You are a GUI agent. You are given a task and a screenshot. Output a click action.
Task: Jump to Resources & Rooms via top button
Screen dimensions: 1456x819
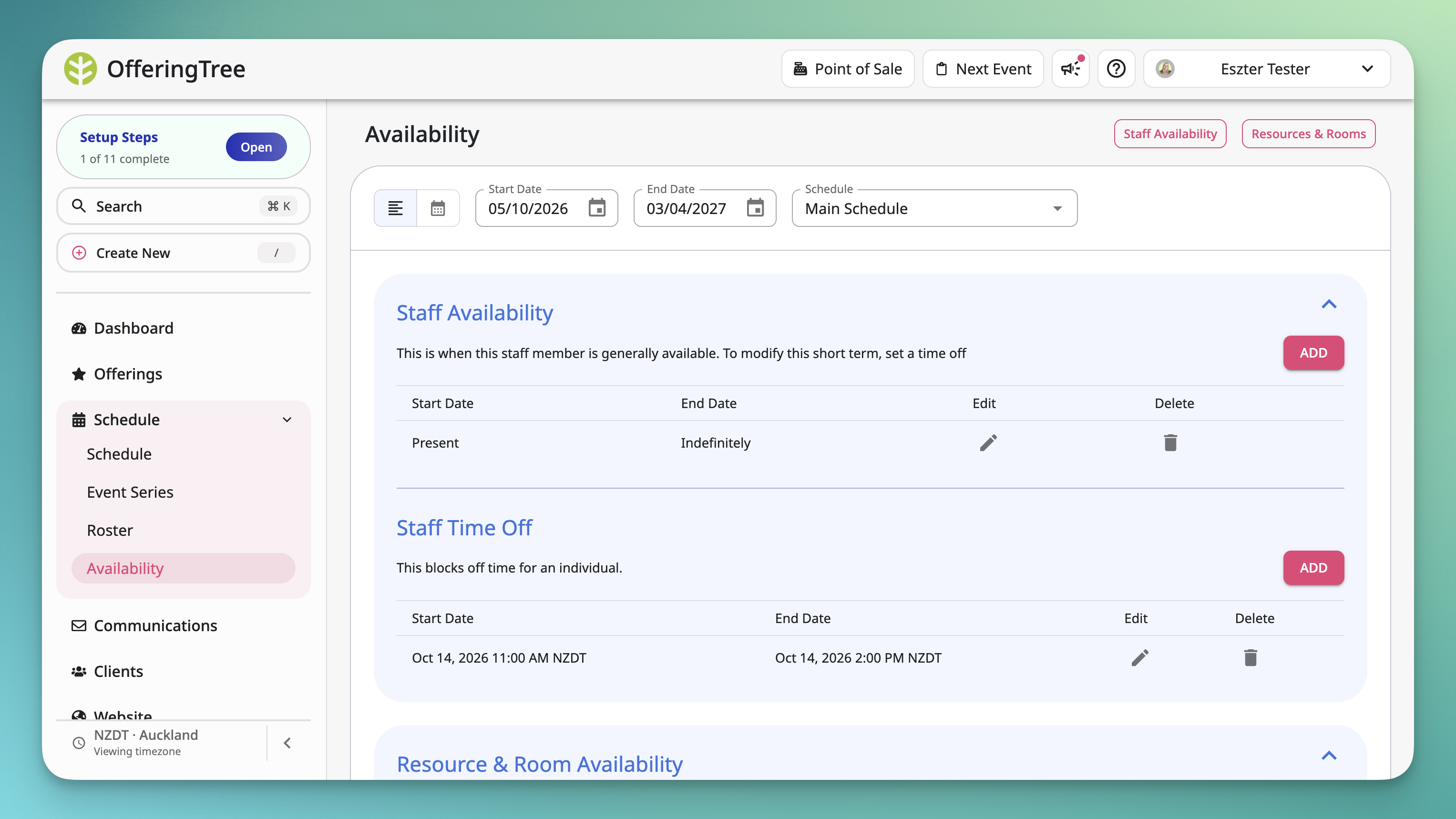click(x=1309, y=134)
